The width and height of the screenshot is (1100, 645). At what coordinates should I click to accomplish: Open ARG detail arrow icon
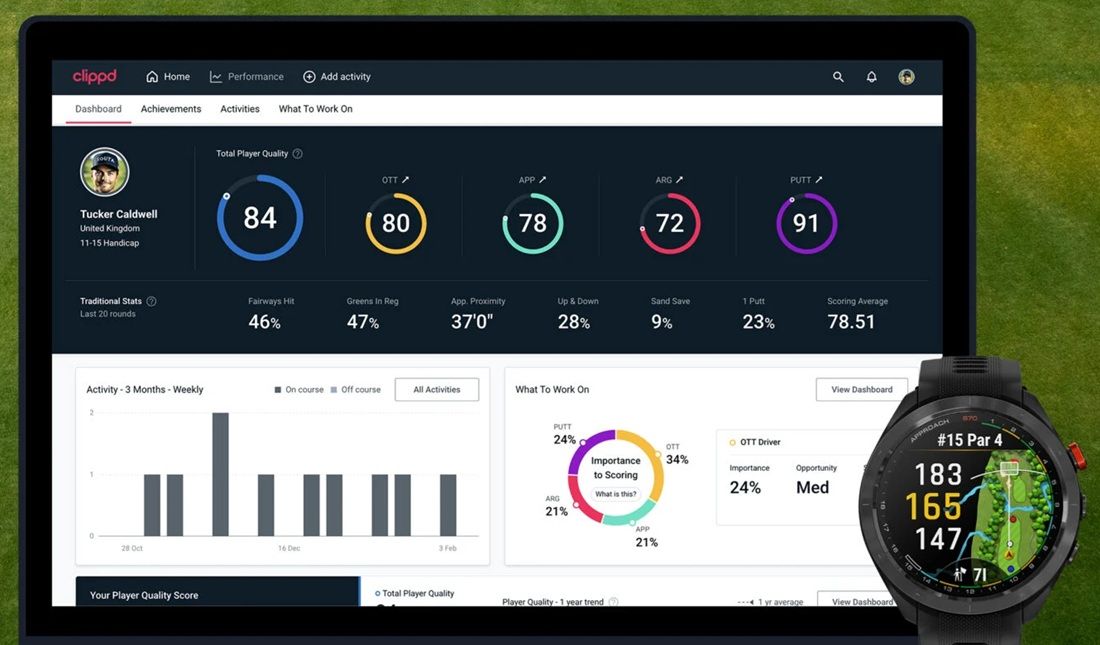pyautogui.click(x=679, y=180)
